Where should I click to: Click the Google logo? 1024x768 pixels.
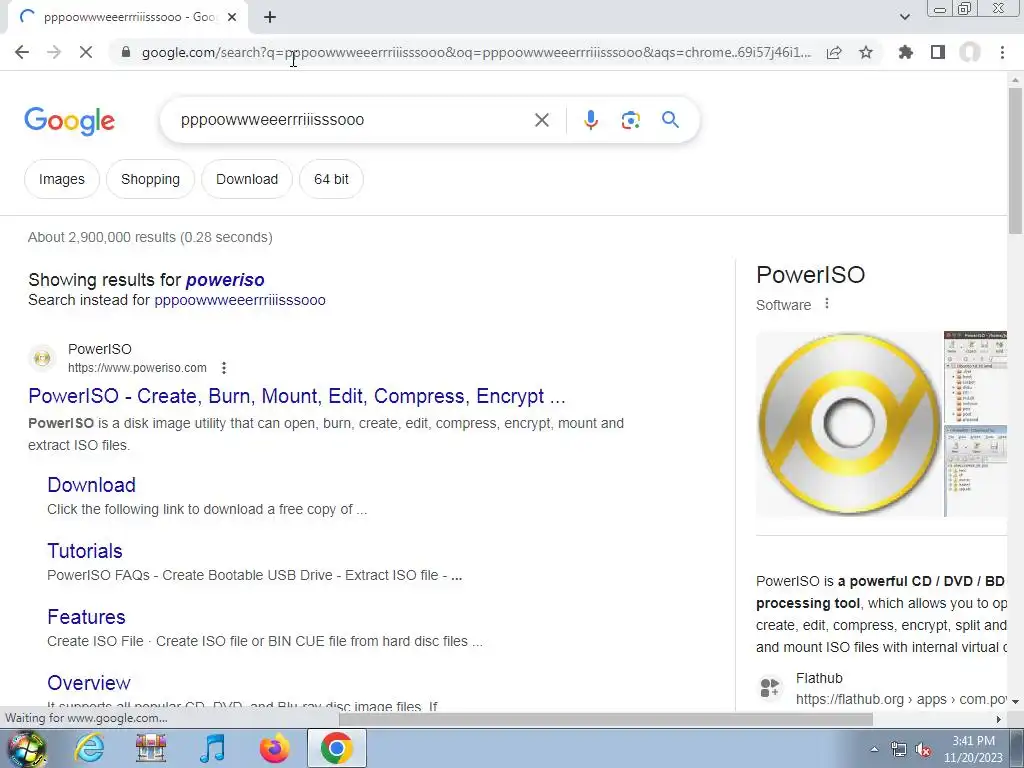point(69,121)
